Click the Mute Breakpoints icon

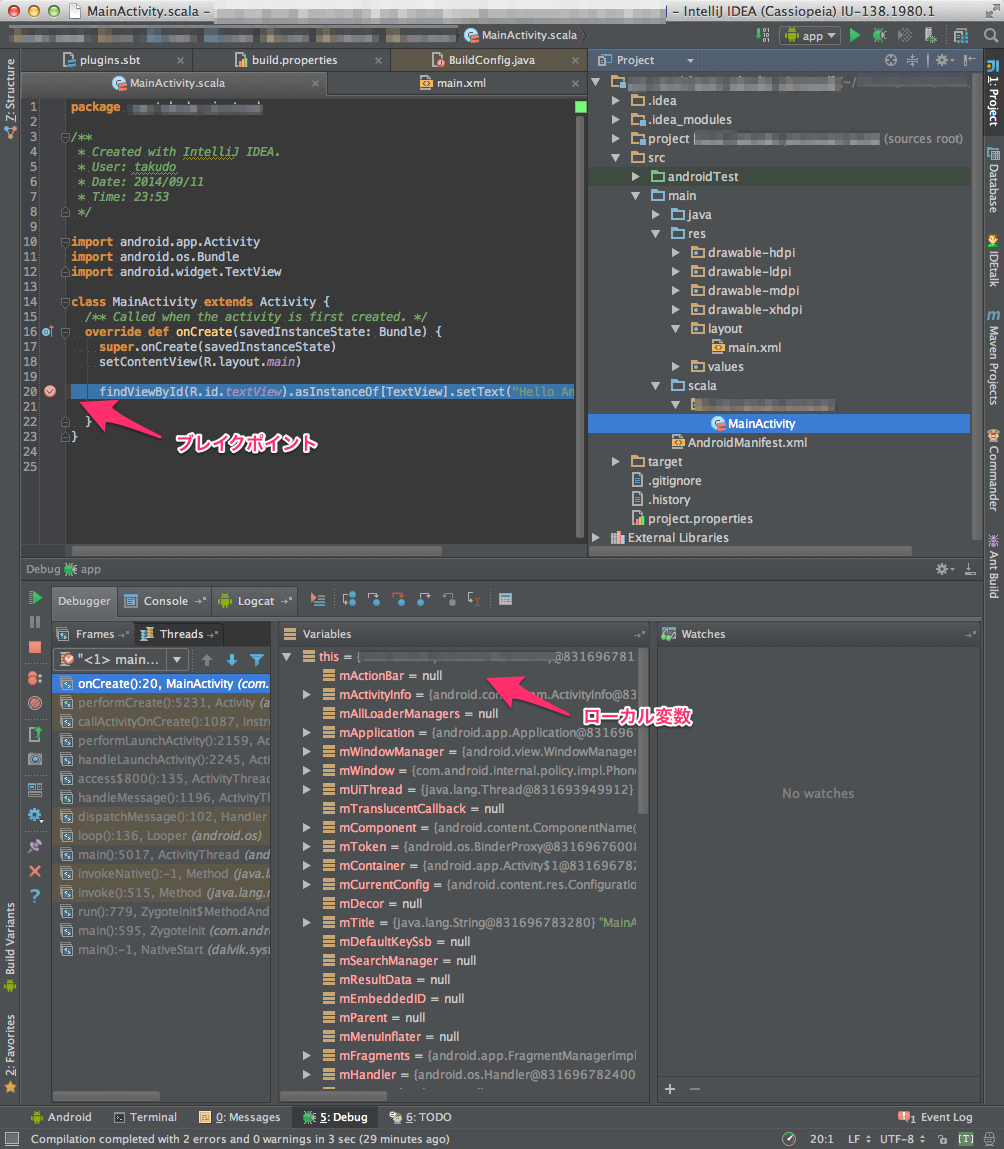point(35,702)
